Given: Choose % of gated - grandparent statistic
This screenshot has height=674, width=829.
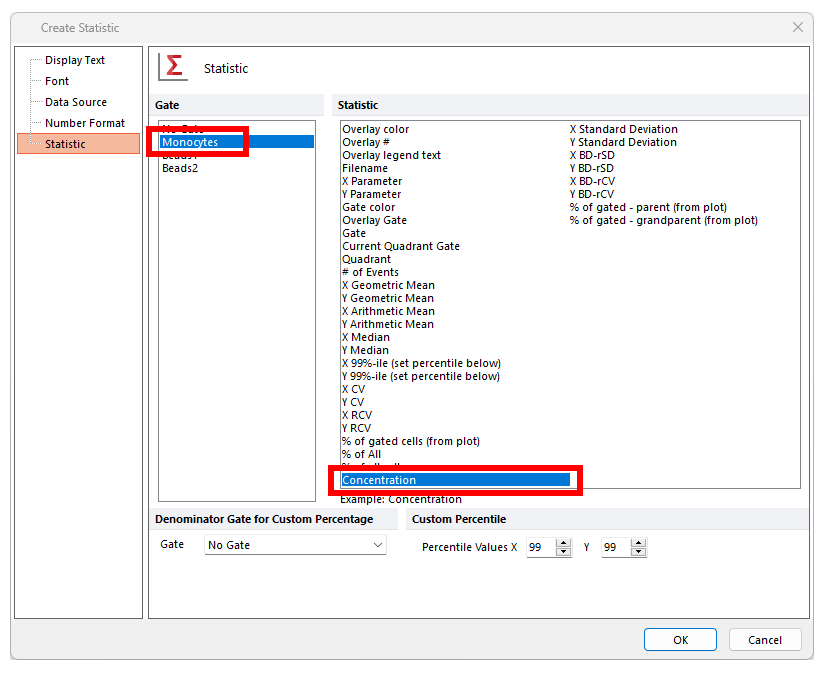Looking at the screenshot, I should [664, 220].
